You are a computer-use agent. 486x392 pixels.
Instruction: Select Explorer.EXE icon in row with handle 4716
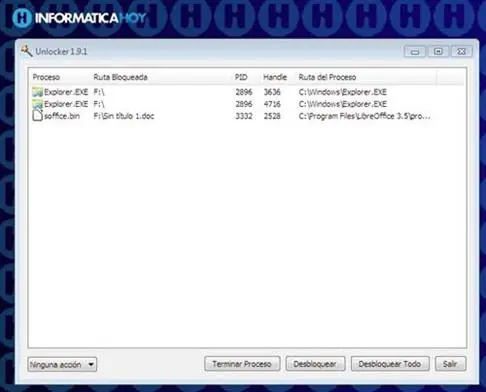point(37,104)
